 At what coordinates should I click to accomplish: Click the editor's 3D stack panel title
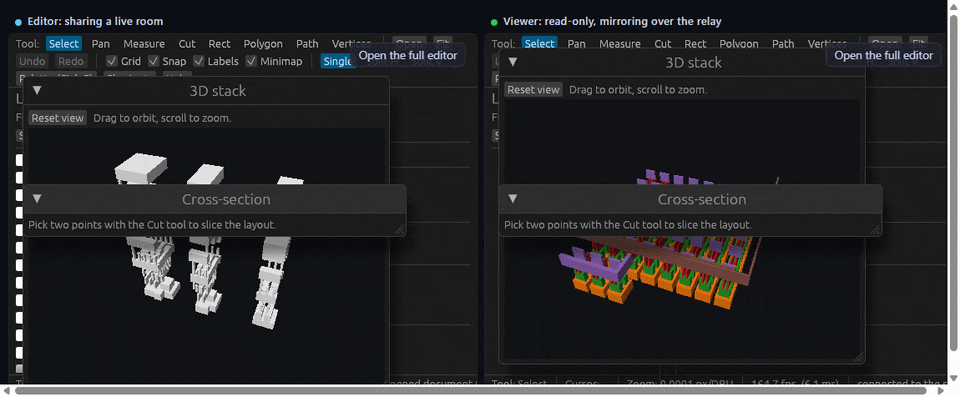(x=217, y=91)
